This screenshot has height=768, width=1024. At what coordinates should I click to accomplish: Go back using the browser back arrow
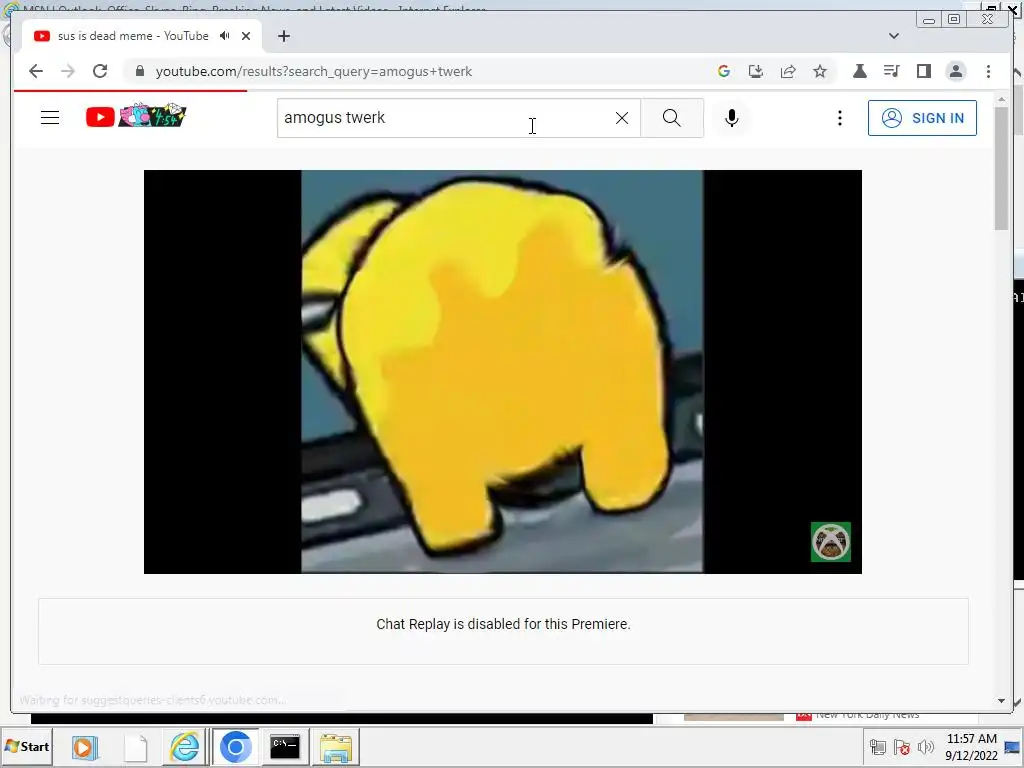point(36,71)
